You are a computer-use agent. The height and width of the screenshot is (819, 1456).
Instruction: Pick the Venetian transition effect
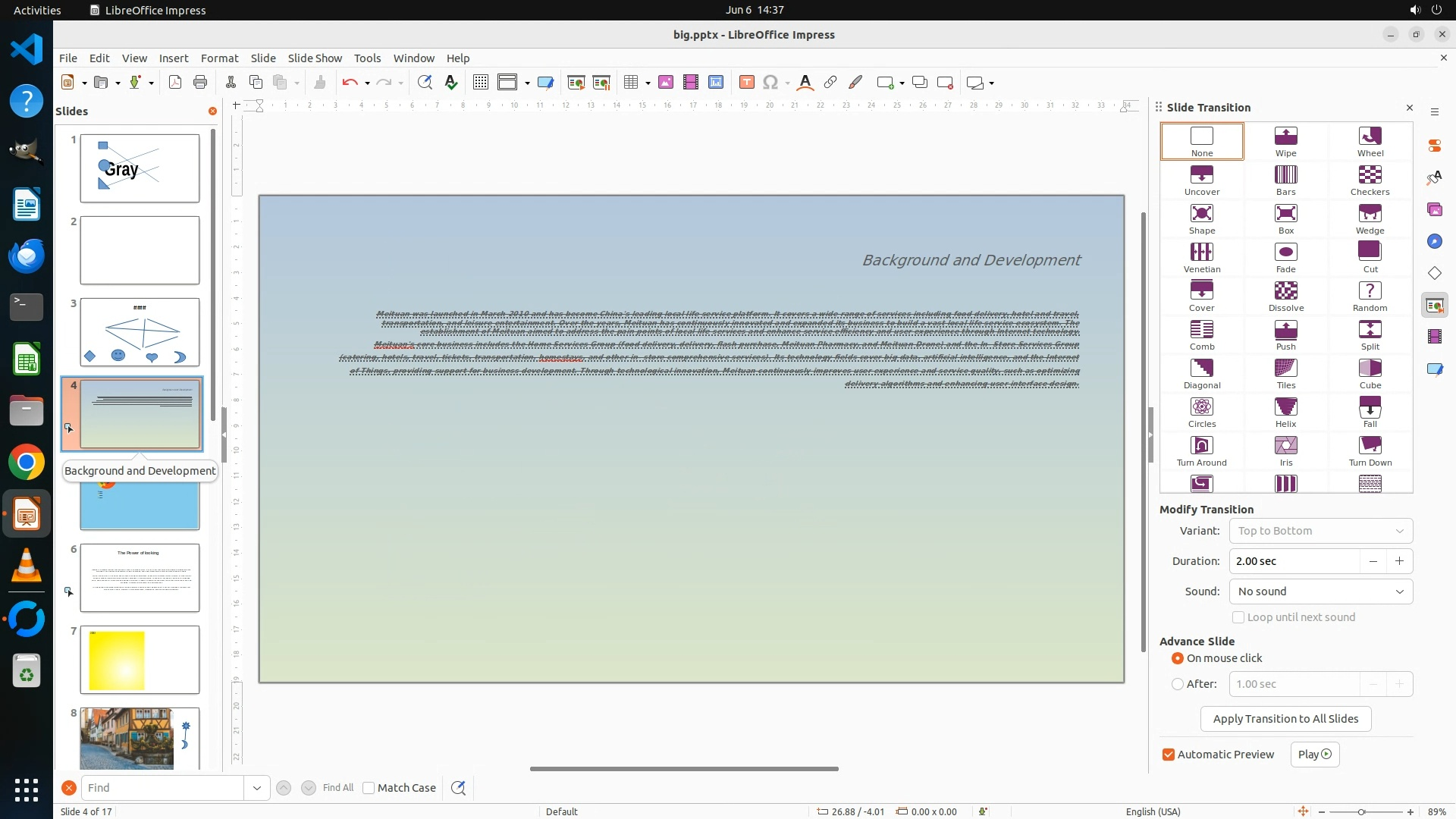pos(1201,257)
